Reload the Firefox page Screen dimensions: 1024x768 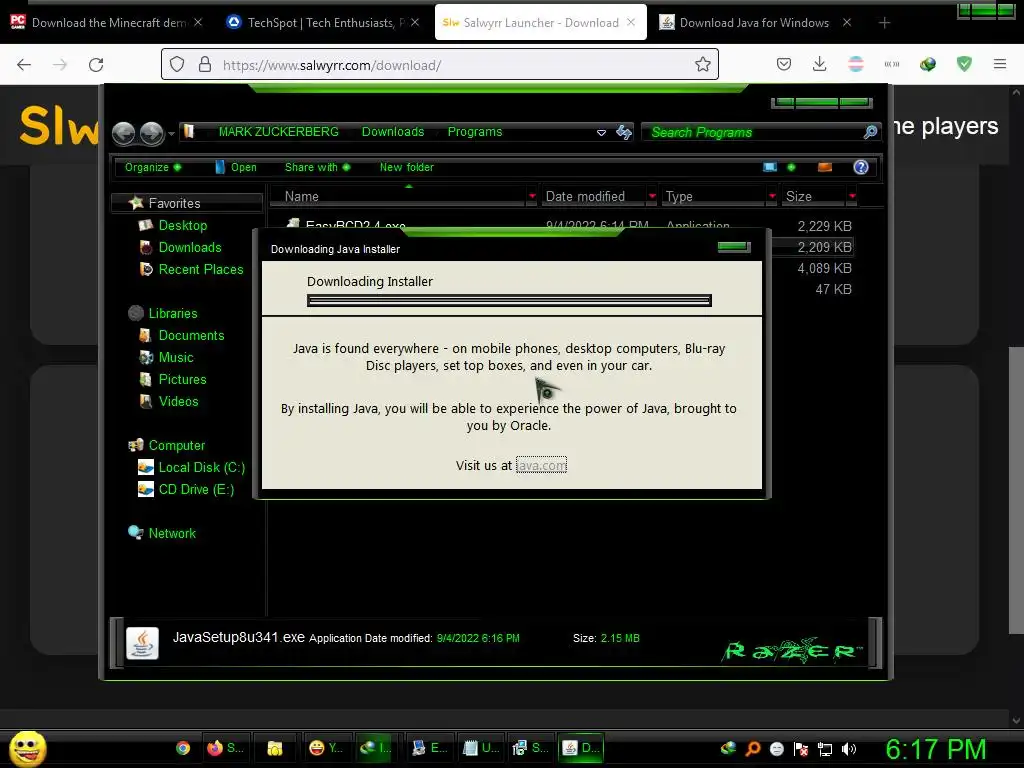tap(96, 65)
